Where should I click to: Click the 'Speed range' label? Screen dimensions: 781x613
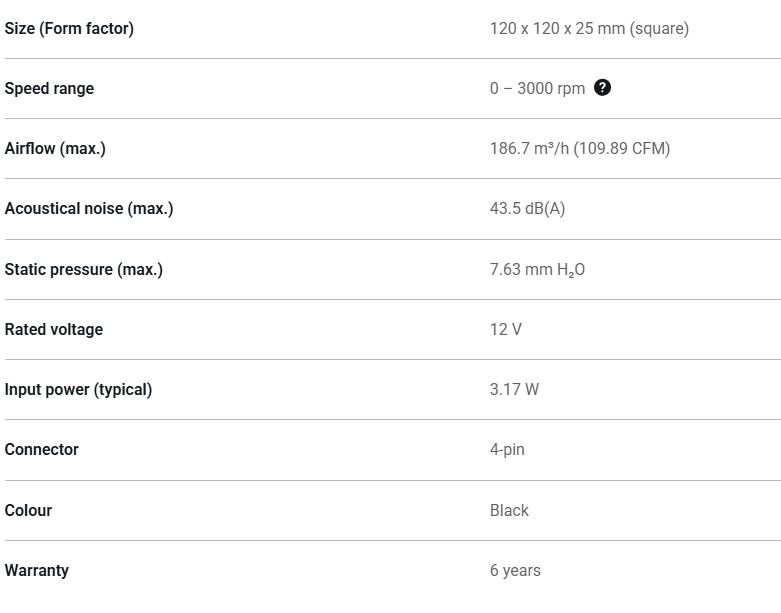click(x=49, y=89)
